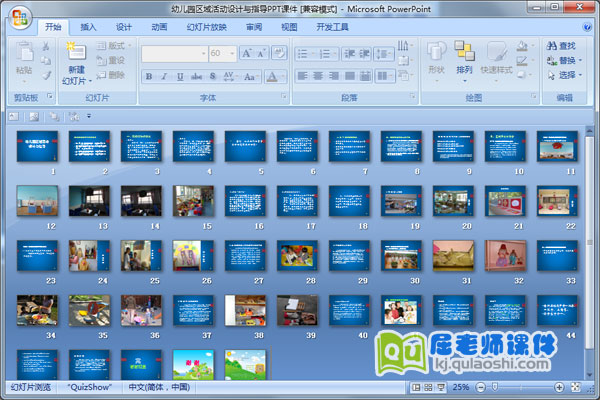
Task: Switch to Slide Sorter view in status bar
Action: click(x=428, y=387)
